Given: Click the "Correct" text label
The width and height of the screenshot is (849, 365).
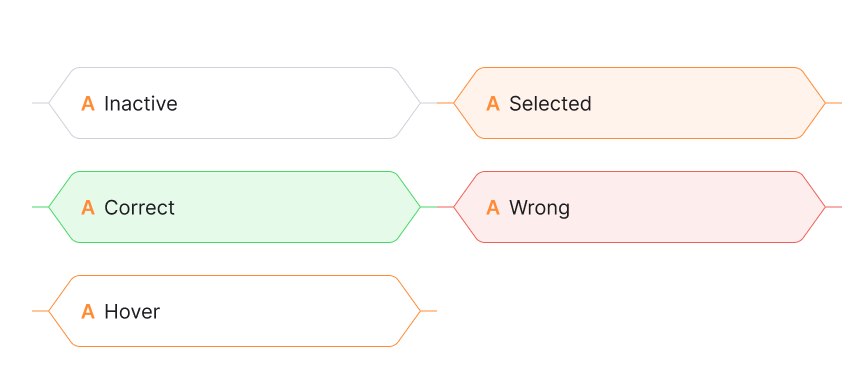Looking at the screenshot, I should pyautogui.click(x=140, y=207).
